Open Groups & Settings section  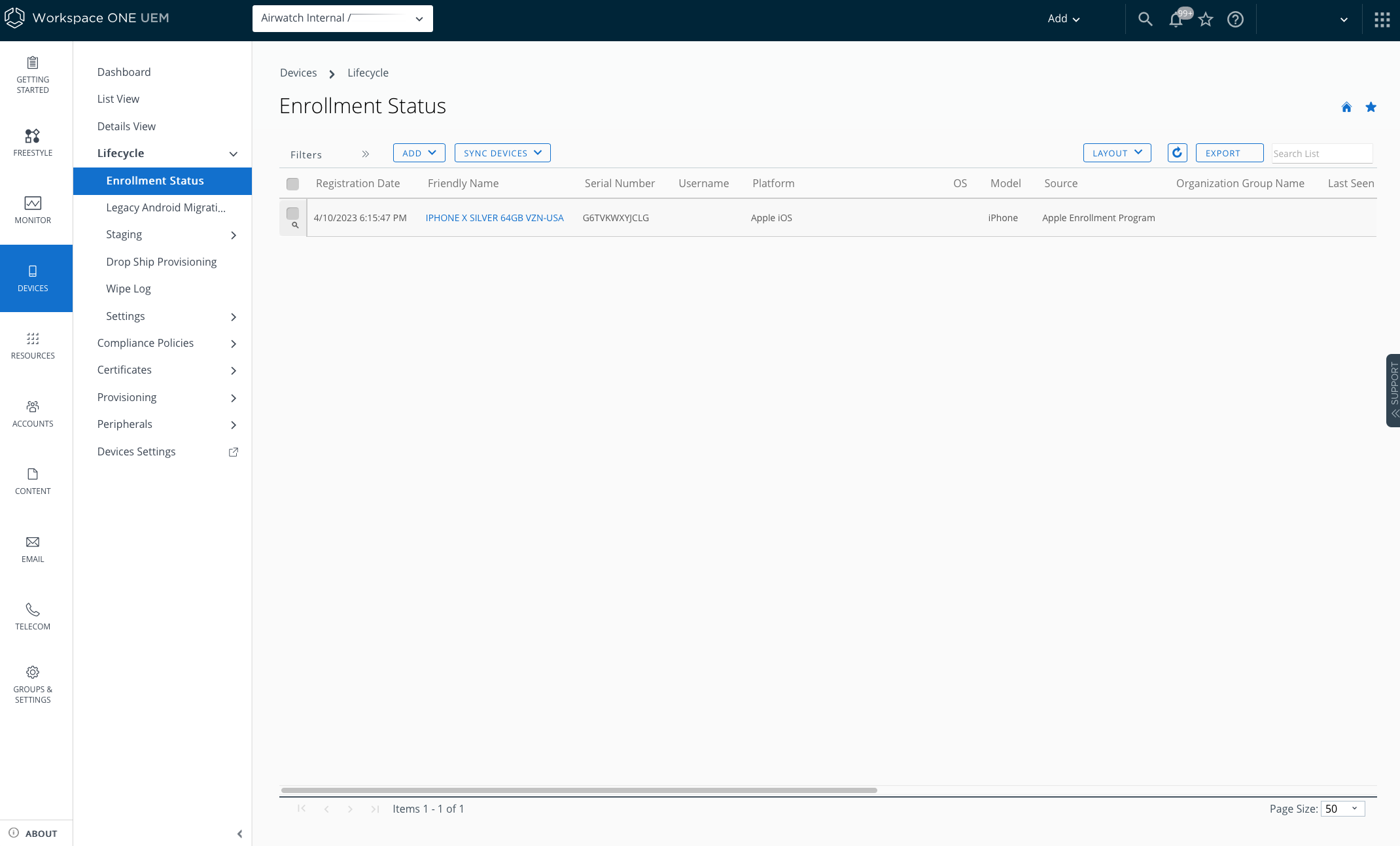click(33, 685)
